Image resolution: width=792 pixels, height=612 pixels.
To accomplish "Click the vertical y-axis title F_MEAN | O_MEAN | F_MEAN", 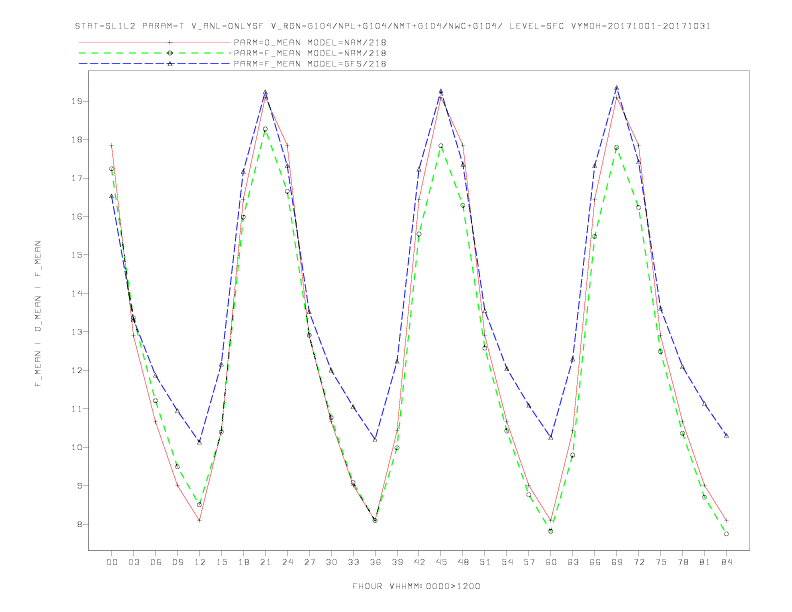I will [38, 314].
